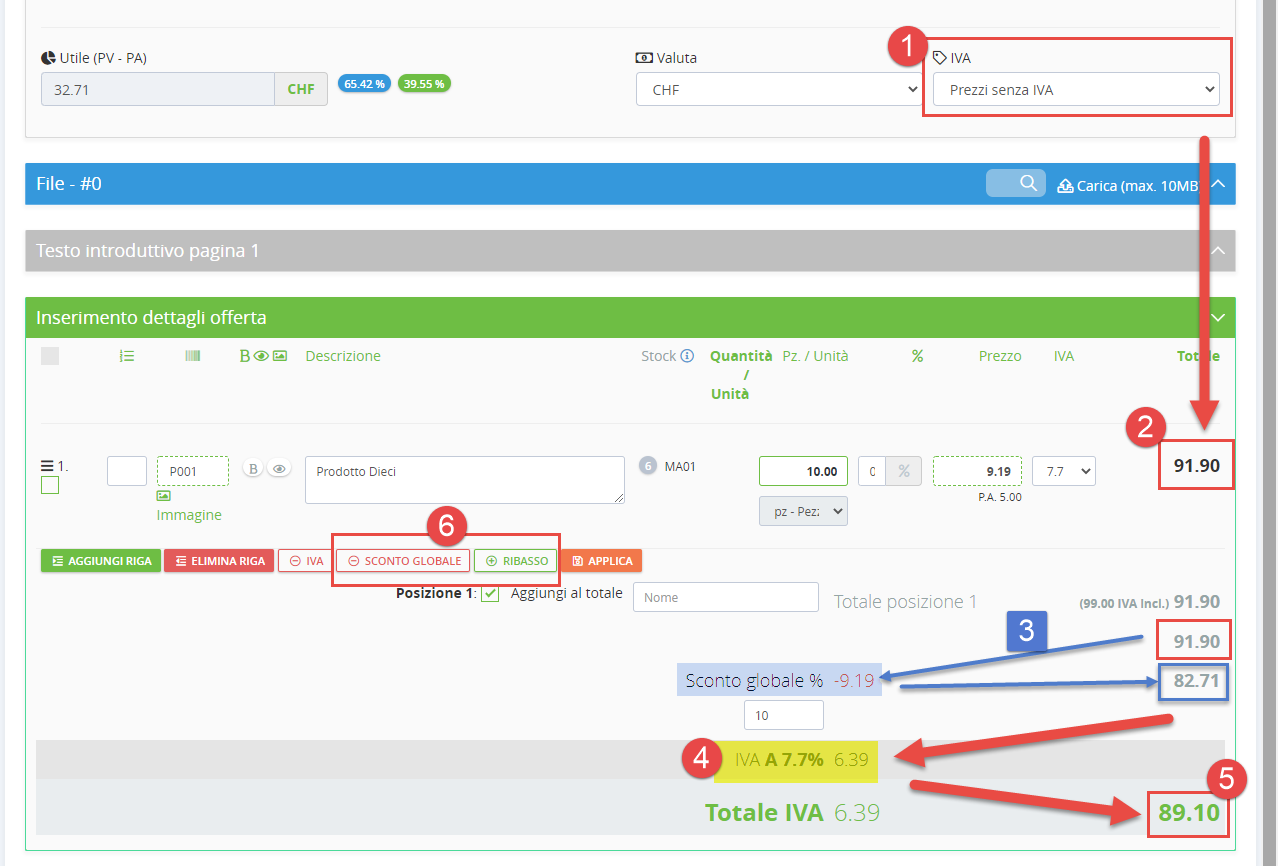This screenshot has width=1278, height=866.
Task: Open the 7.7 IVA rate dropdown
Action: [1063, 471]
